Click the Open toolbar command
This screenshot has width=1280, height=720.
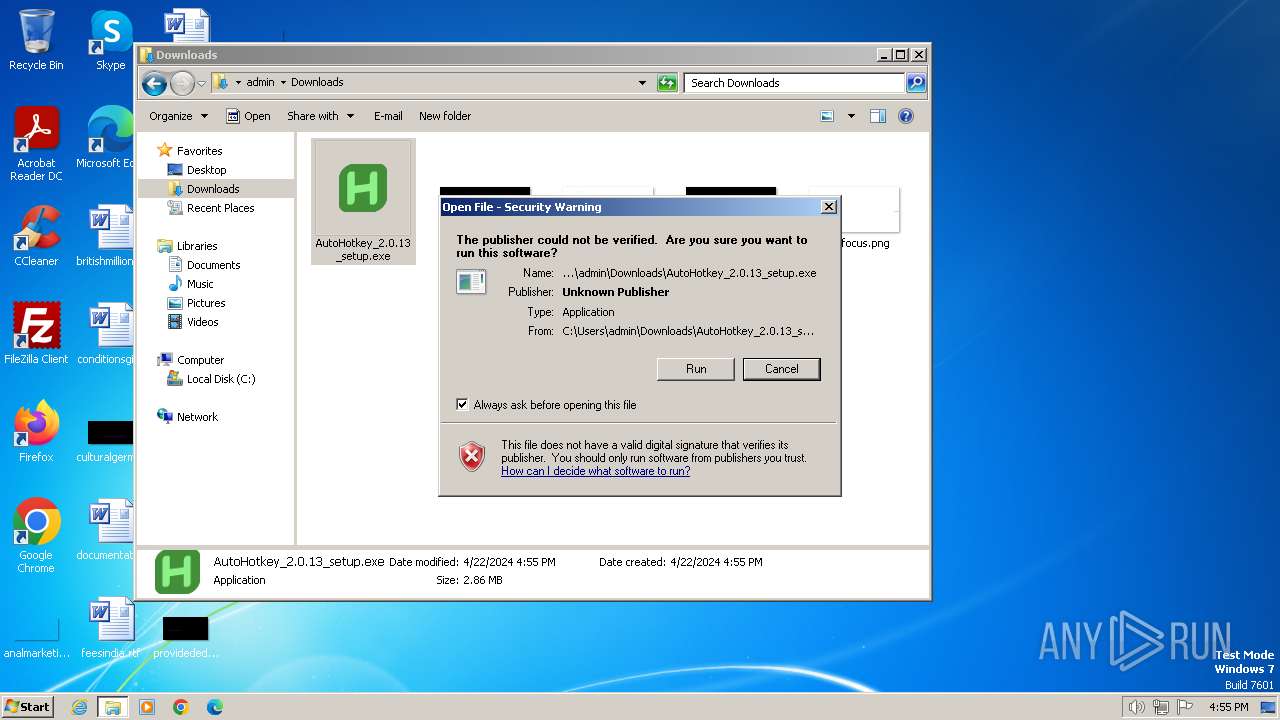point(248,116)
